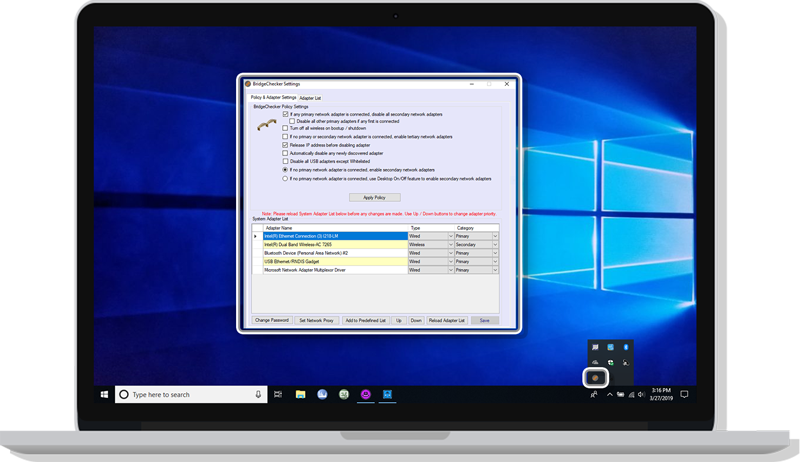This screenshot has height=462, width=800.
Task: Open Category dropdown for Intel Ethernet Connection
Action: click(x=495, y=236)
